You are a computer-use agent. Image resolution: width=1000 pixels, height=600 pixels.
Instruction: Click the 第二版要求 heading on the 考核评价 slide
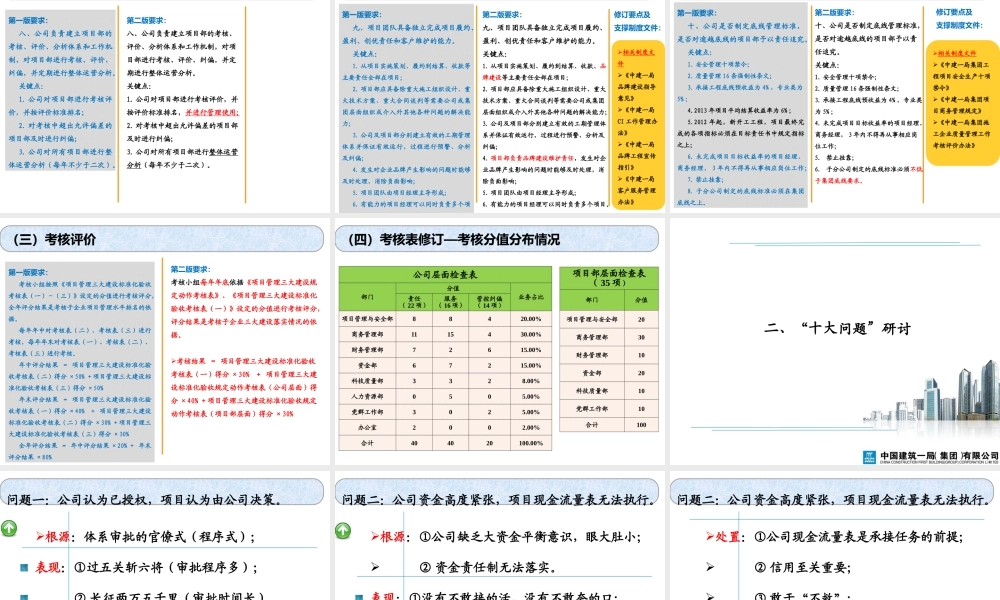coord(190,270)
